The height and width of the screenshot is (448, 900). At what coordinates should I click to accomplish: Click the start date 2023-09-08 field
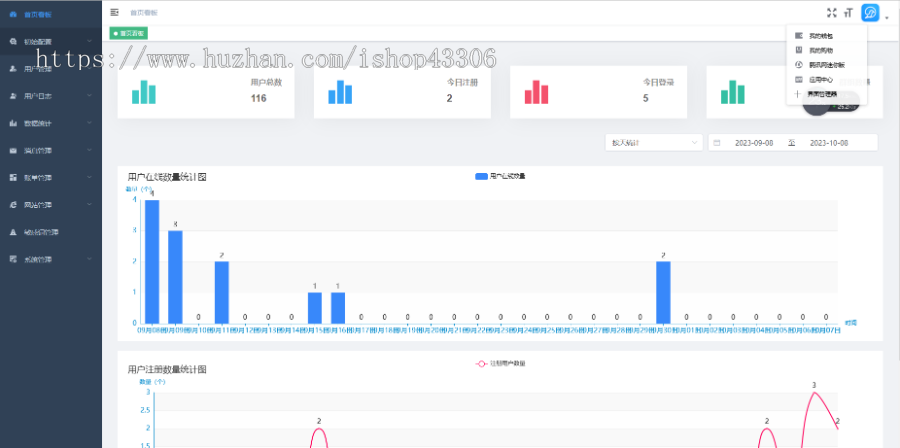pyautogui.click(x=754, y=143)
